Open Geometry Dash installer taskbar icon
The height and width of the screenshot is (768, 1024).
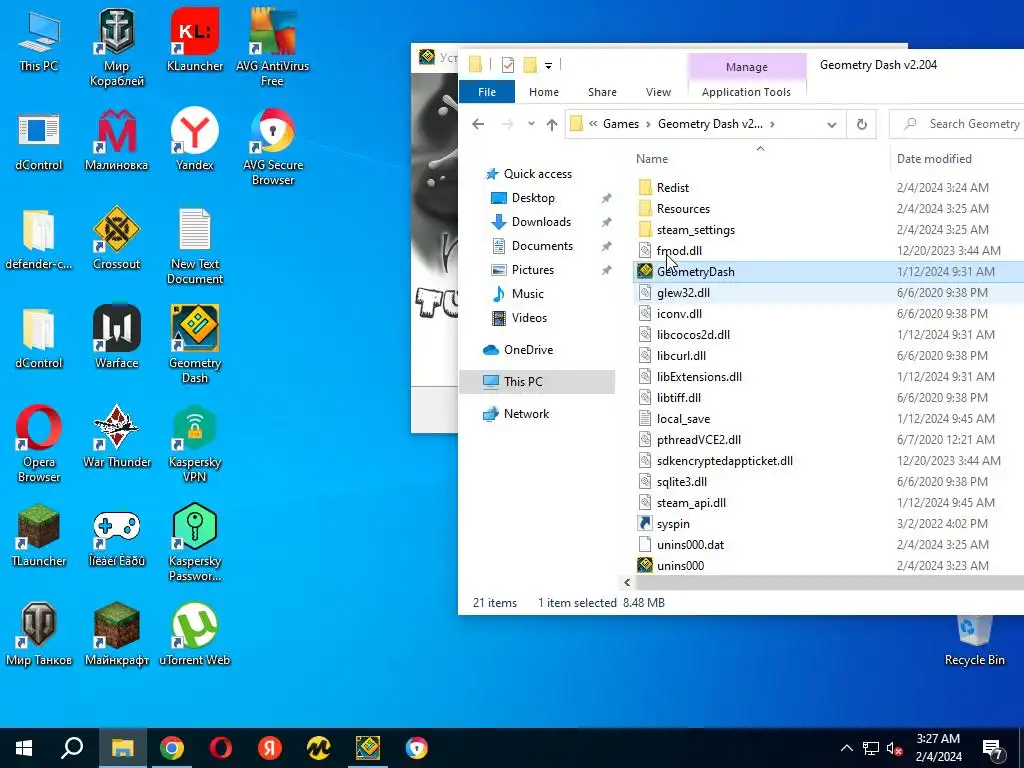click(368, 748)
